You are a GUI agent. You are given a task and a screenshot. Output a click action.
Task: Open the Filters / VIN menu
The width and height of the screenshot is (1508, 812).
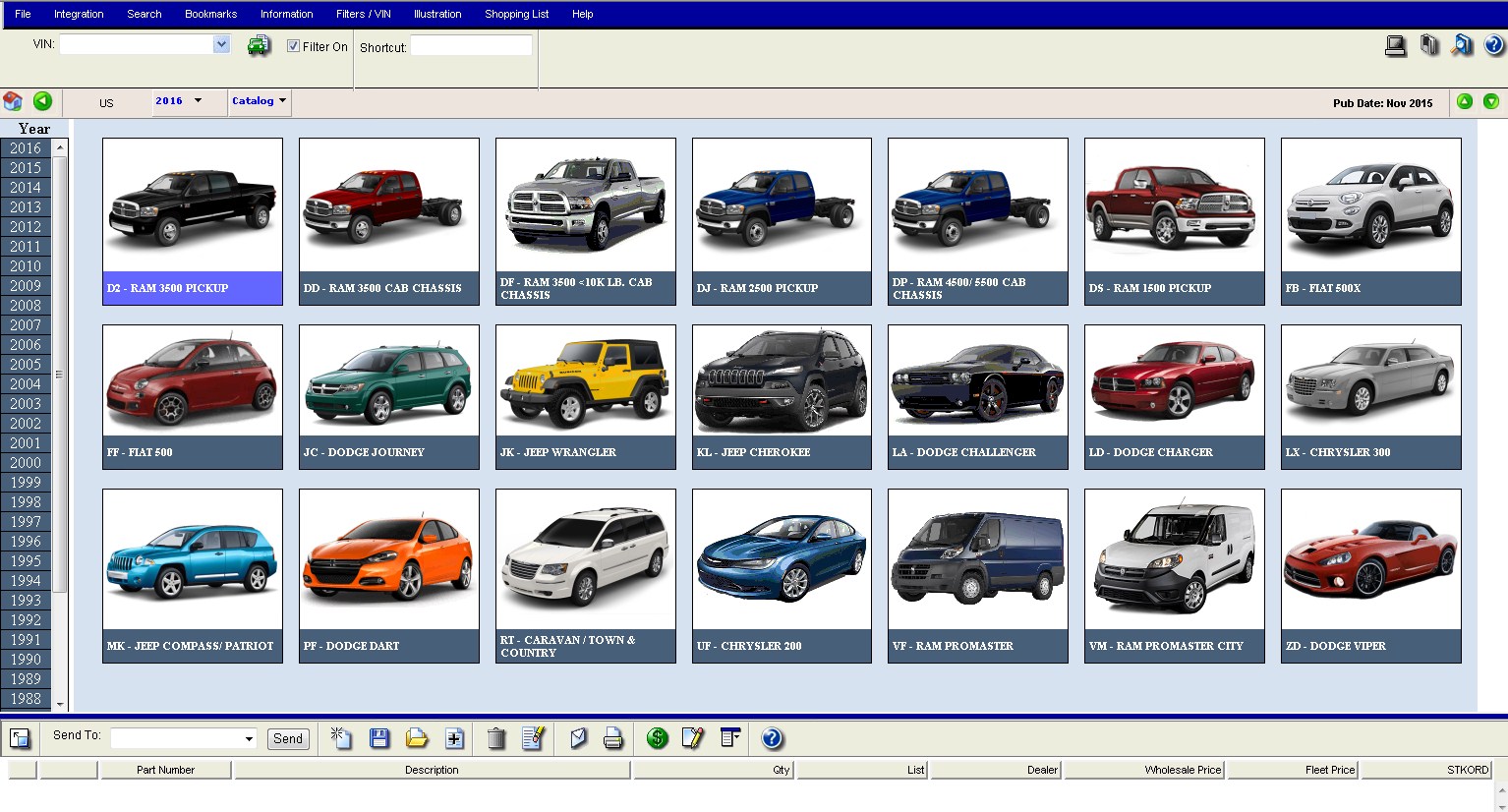(364, 14)
